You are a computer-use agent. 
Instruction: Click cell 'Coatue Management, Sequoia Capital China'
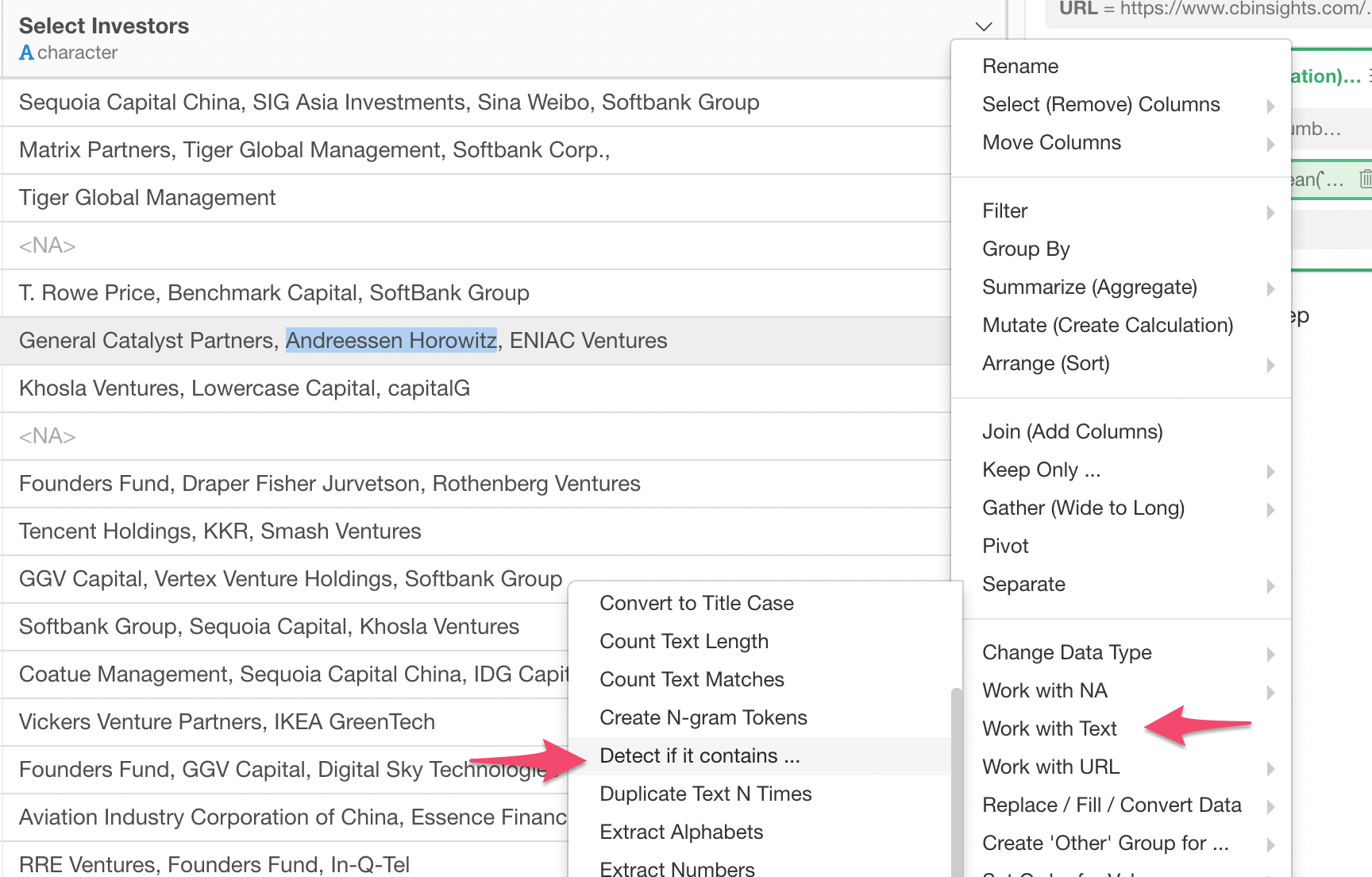285,674
